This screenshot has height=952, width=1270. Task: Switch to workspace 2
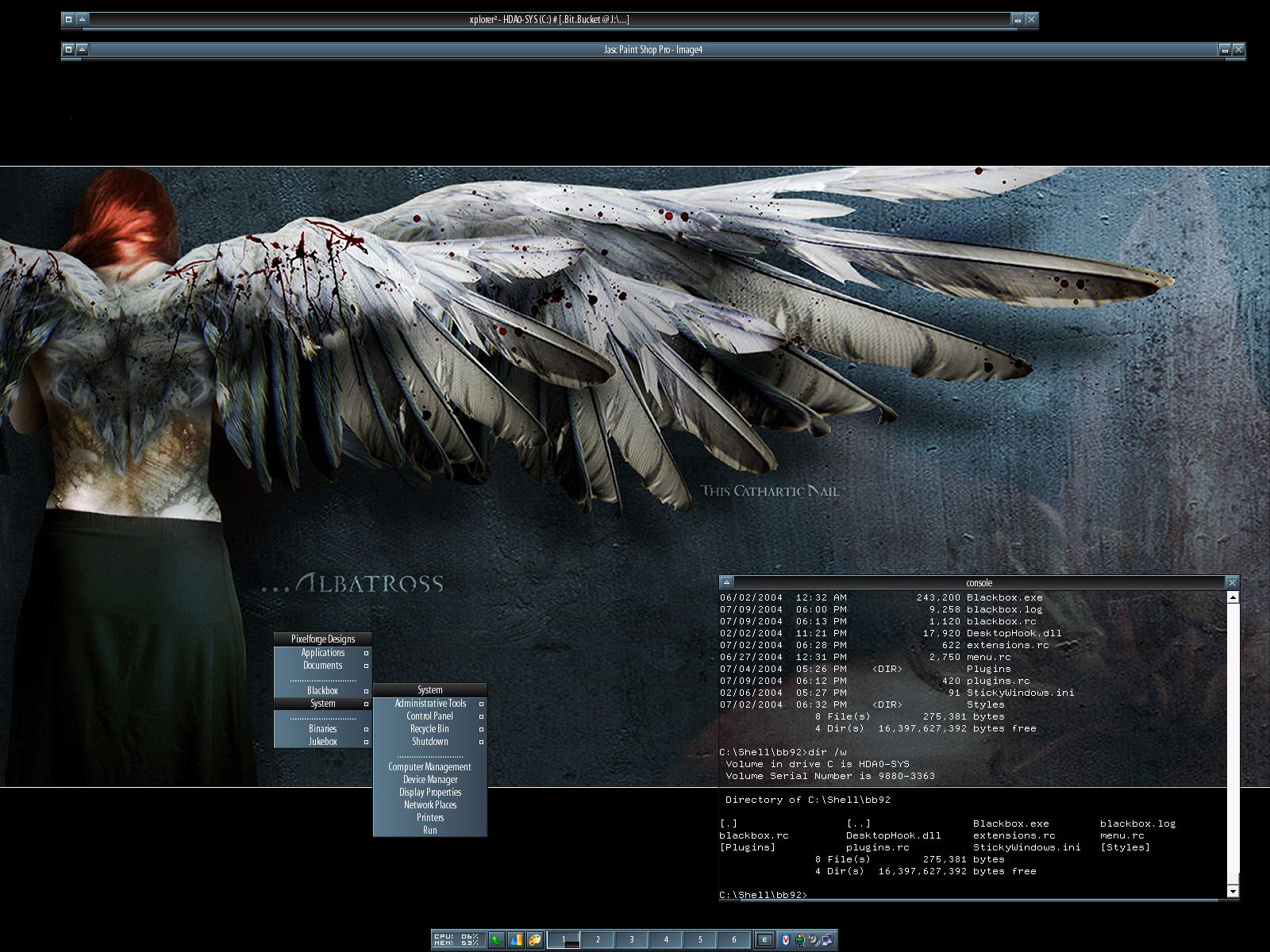tap(598, 940)
